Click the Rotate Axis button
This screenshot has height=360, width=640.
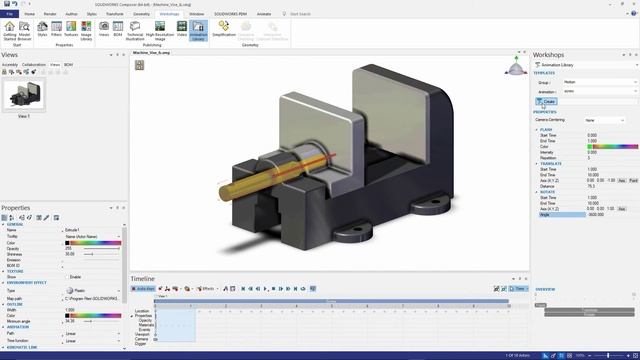click(x=622, y=209)
